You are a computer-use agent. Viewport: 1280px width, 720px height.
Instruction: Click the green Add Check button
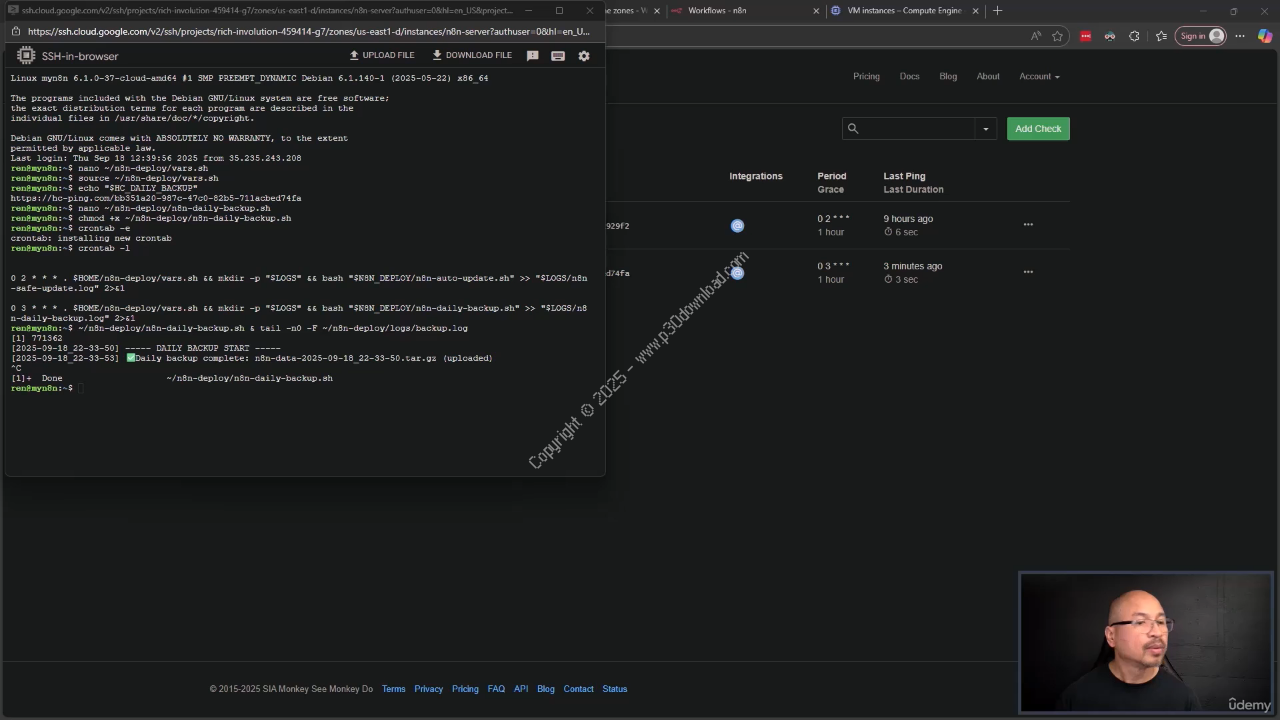[x=1038, y=129]
